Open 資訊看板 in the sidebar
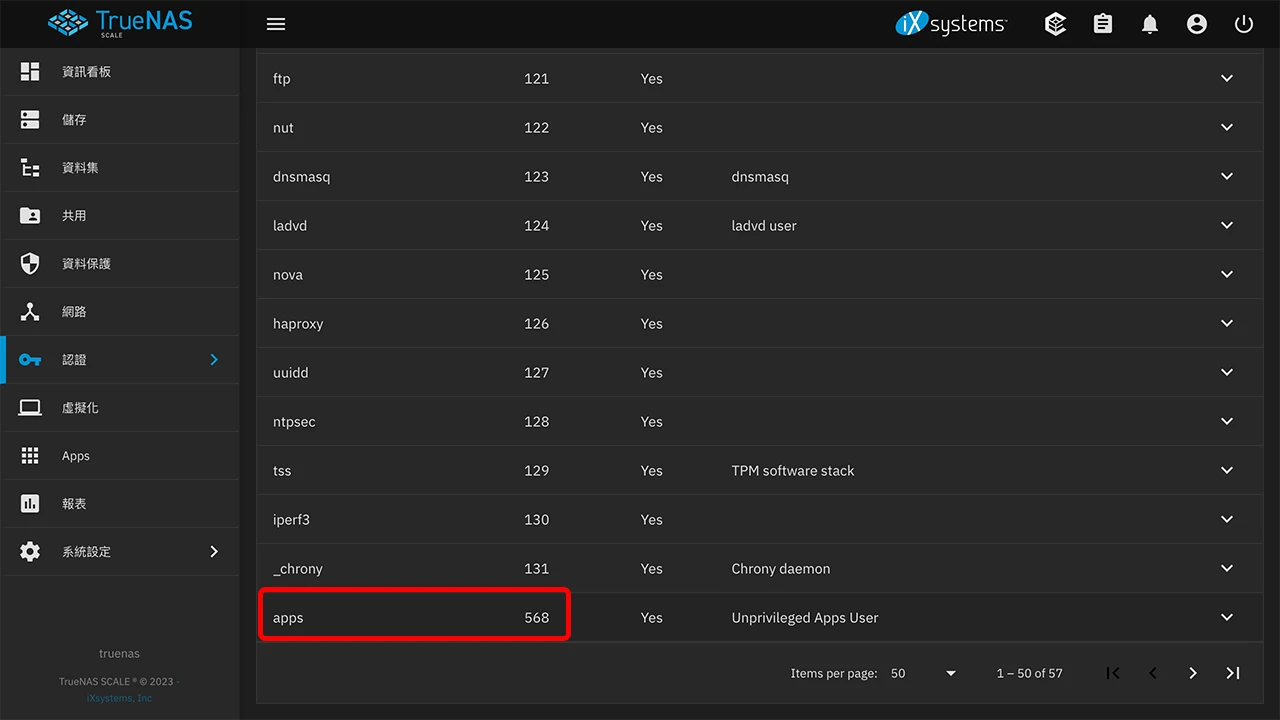Image resolution: width=1280 pixels, height=720 pixels. tap(86, 72)
